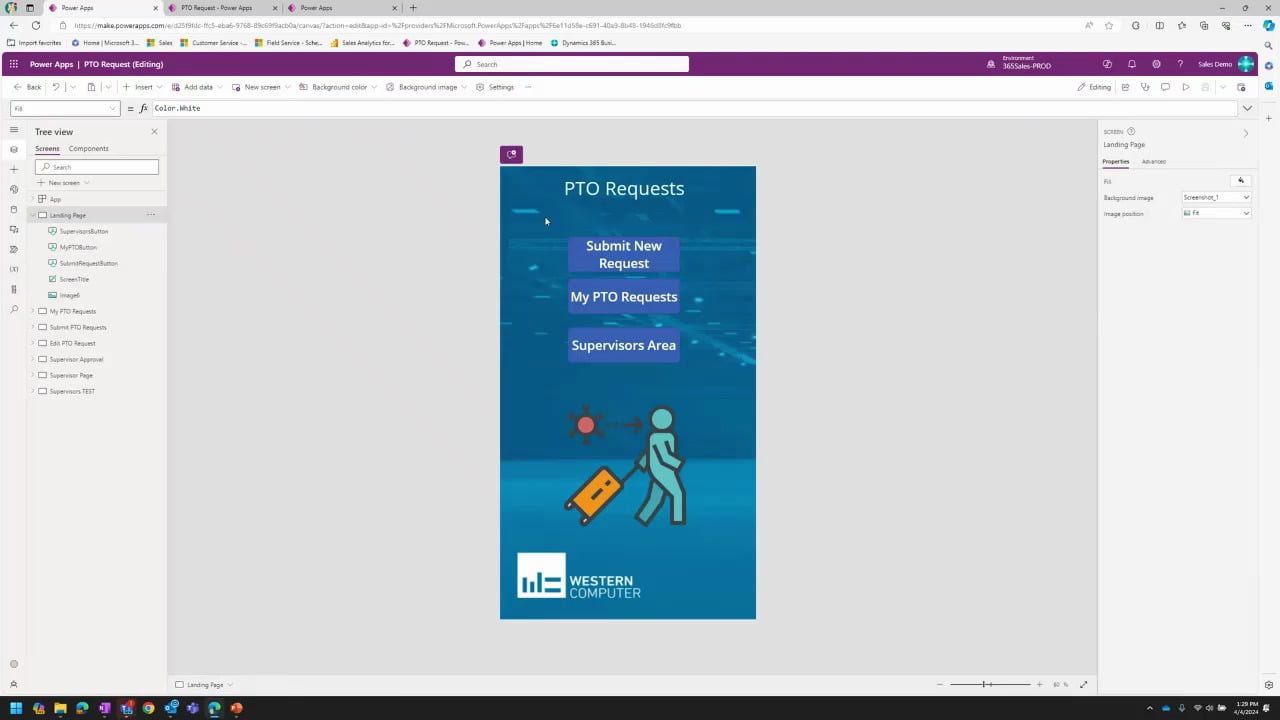Share the app via the share icon

pyautogui.click(x=1125, y=87)
